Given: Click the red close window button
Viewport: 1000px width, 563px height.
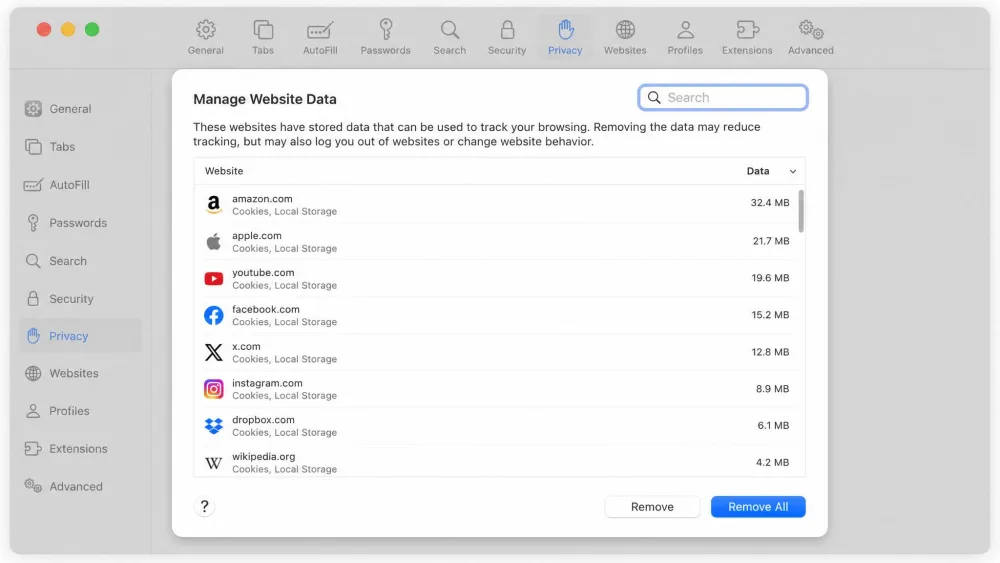Looking at the screenshot, I should (x=43, y=29).
